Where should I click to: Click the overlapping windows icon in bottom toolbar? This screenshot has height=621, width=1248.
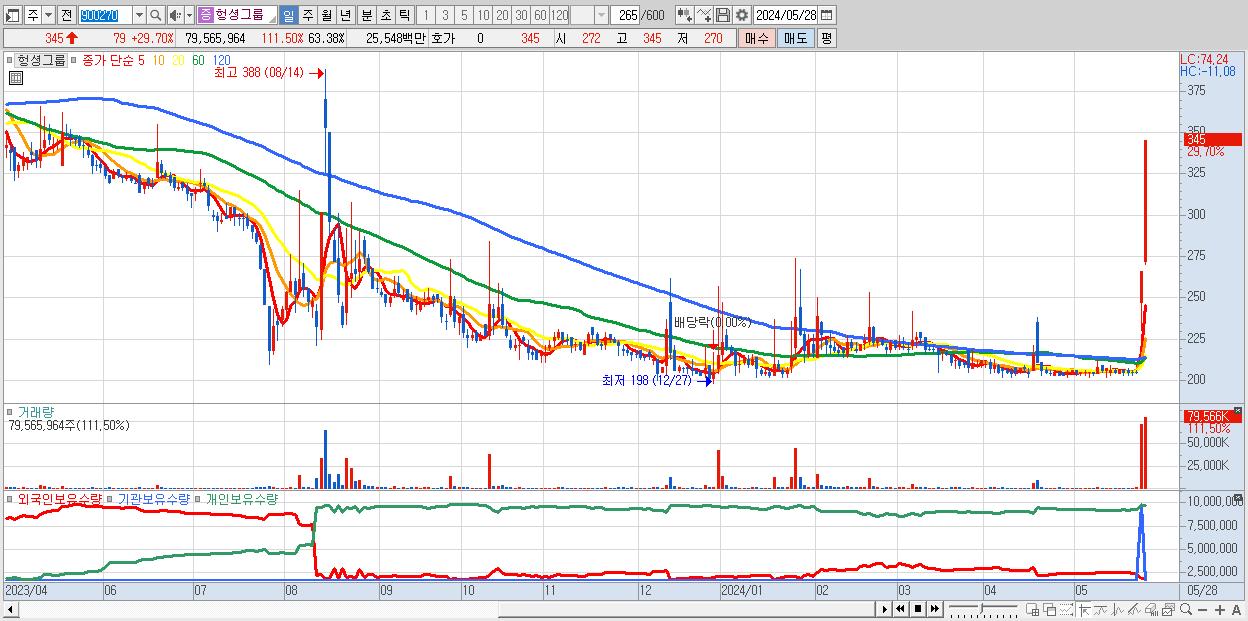click(x=1050, y=609)
